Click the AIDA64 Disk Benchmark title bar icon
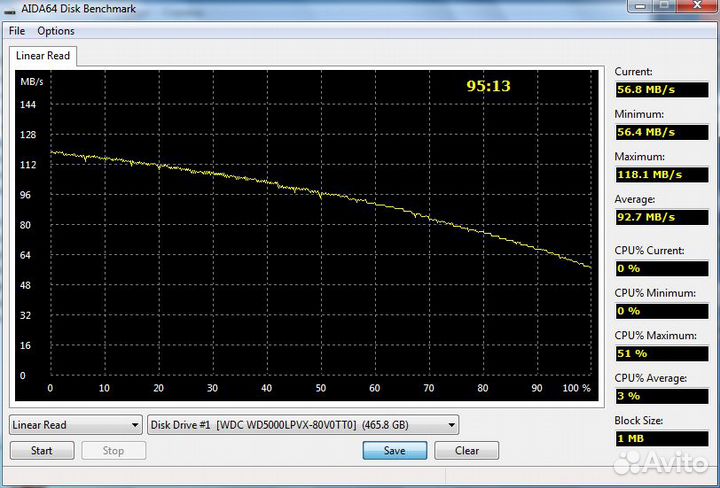This screenshot has height=488, width=720. (10, 10)
